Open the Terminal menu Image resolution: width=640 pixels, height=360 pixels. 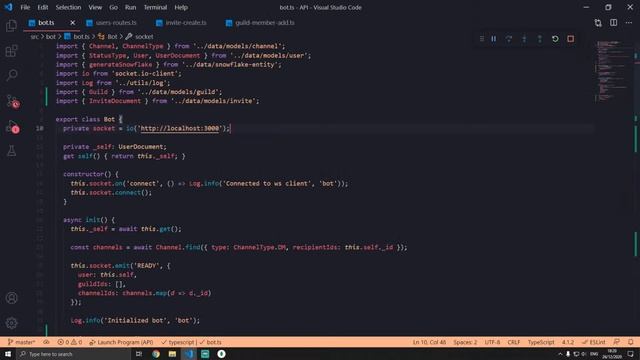(x=155, y=7)
